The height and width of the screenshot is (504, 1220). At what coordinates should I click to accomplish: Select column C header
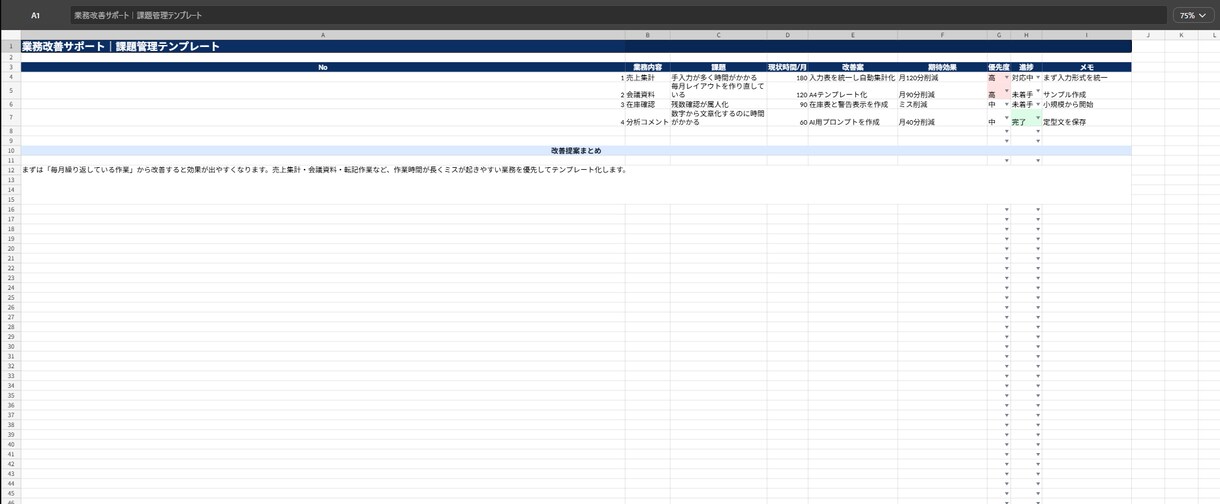point(718,35)
